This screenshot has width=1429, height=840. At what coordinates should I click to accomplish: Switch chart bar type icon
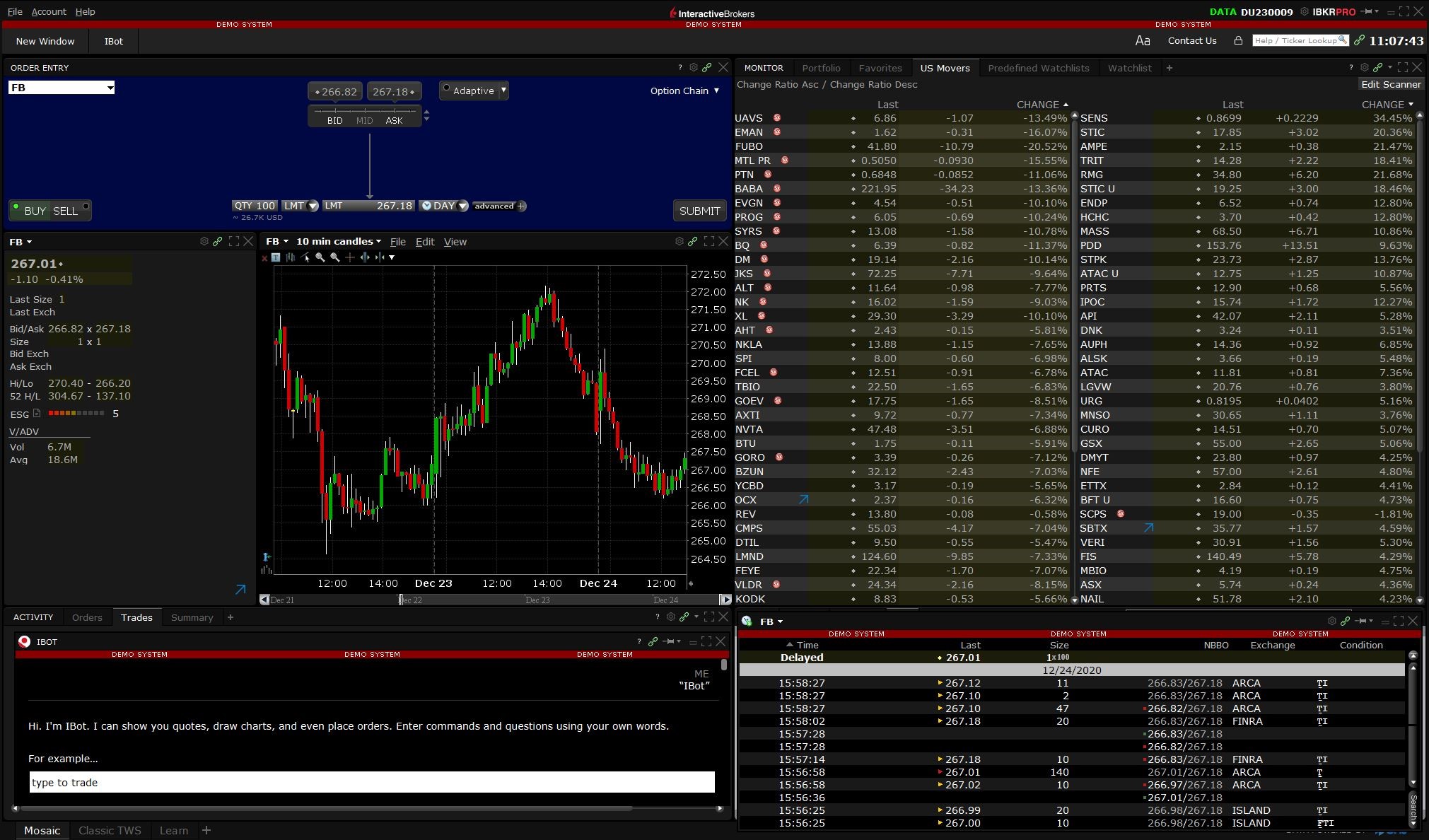[290, 257]
